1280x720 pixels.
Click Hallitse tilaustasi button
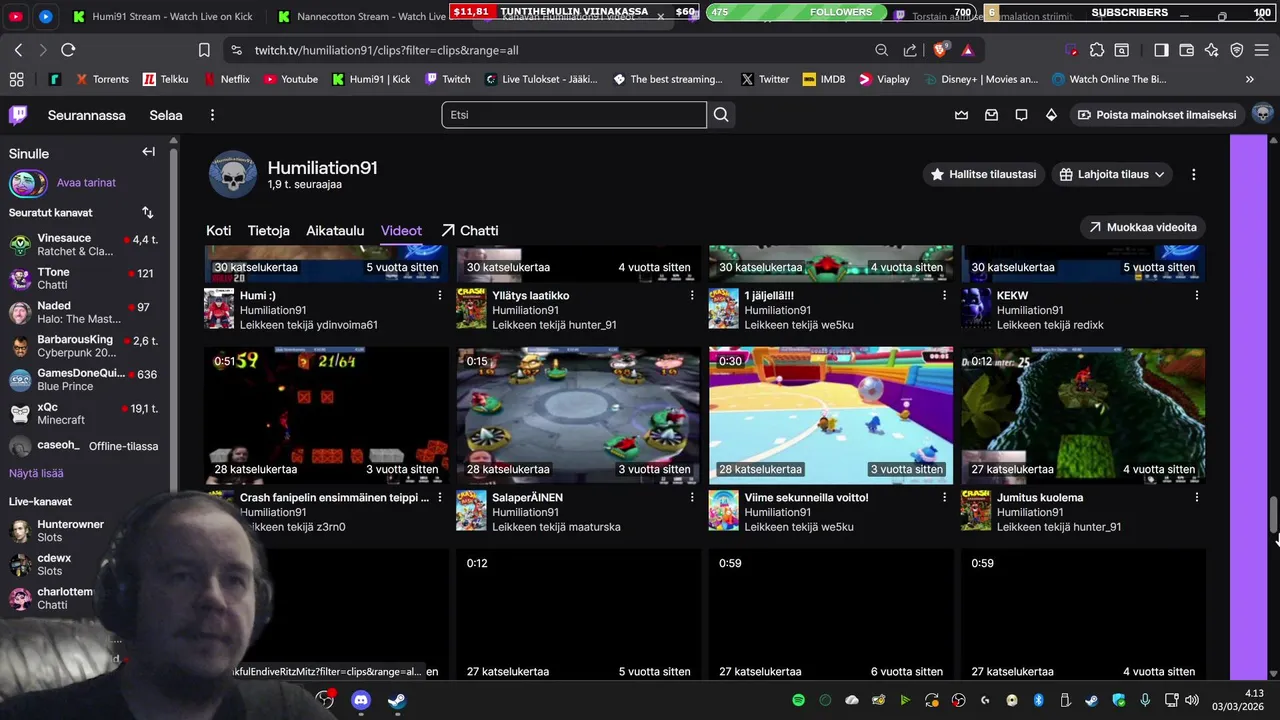(983, 174)
